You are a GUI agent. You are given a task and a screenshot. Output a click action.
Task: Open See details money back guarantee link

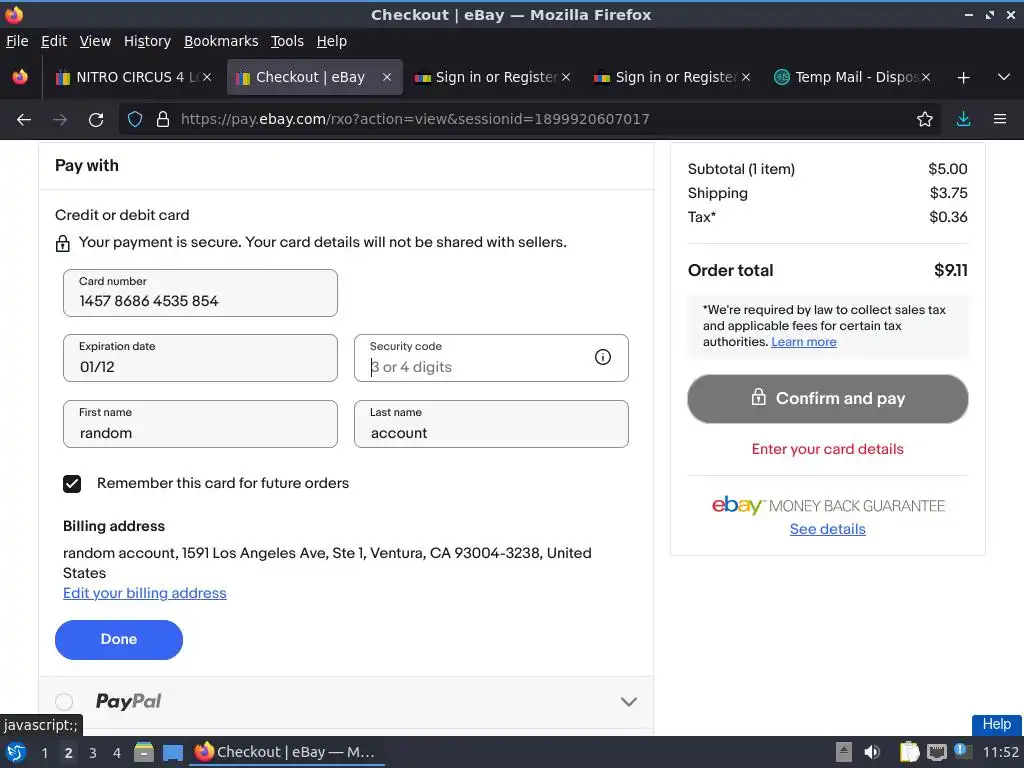[827, 529]
